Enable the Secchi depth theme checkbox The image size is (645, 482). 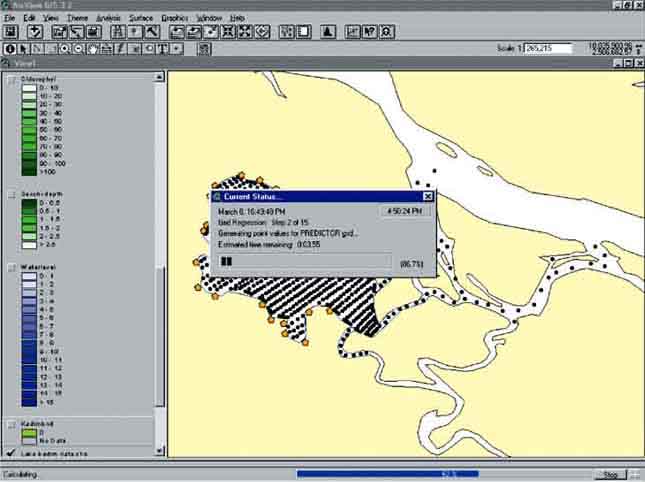pos(11,194)
